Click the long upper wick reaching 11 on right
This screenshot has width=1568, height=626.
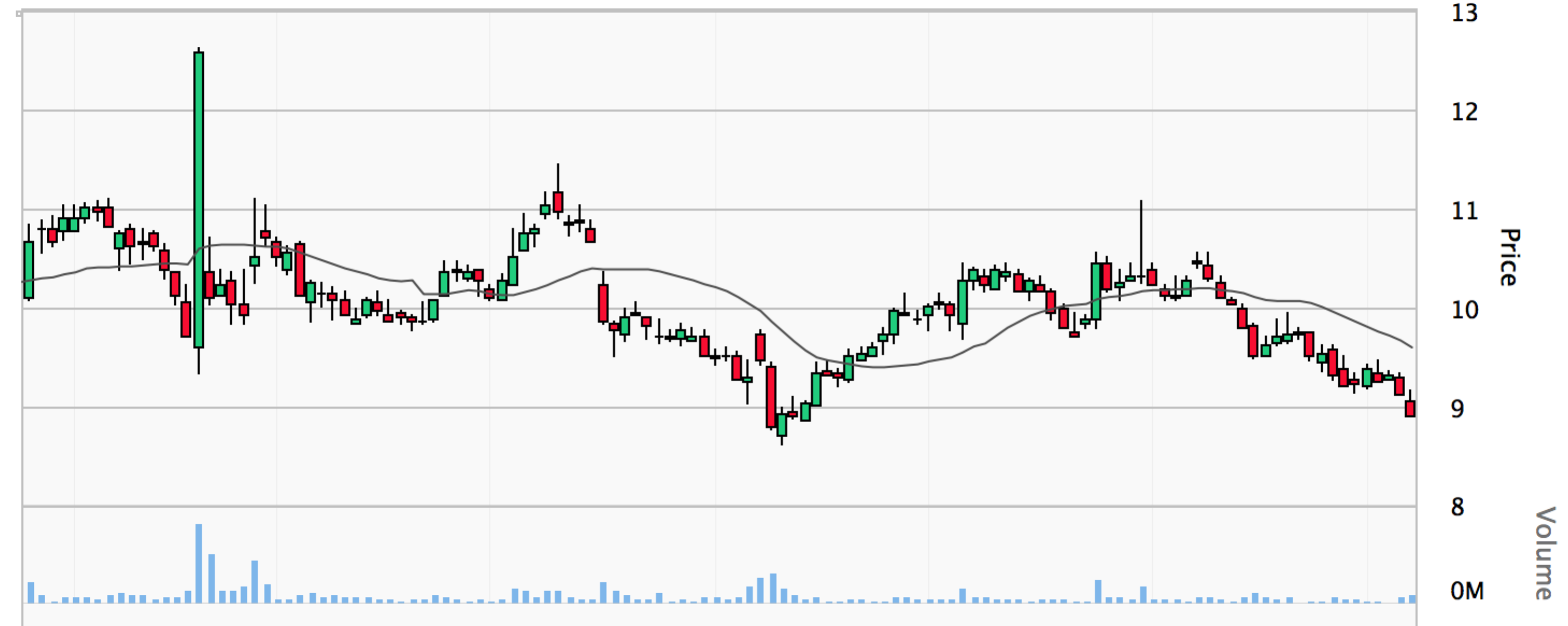click(x=1141, y=238)
